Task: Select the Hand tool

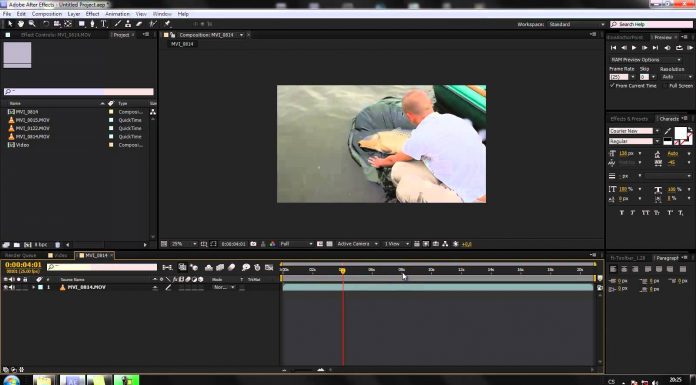Action: (20, 24)
